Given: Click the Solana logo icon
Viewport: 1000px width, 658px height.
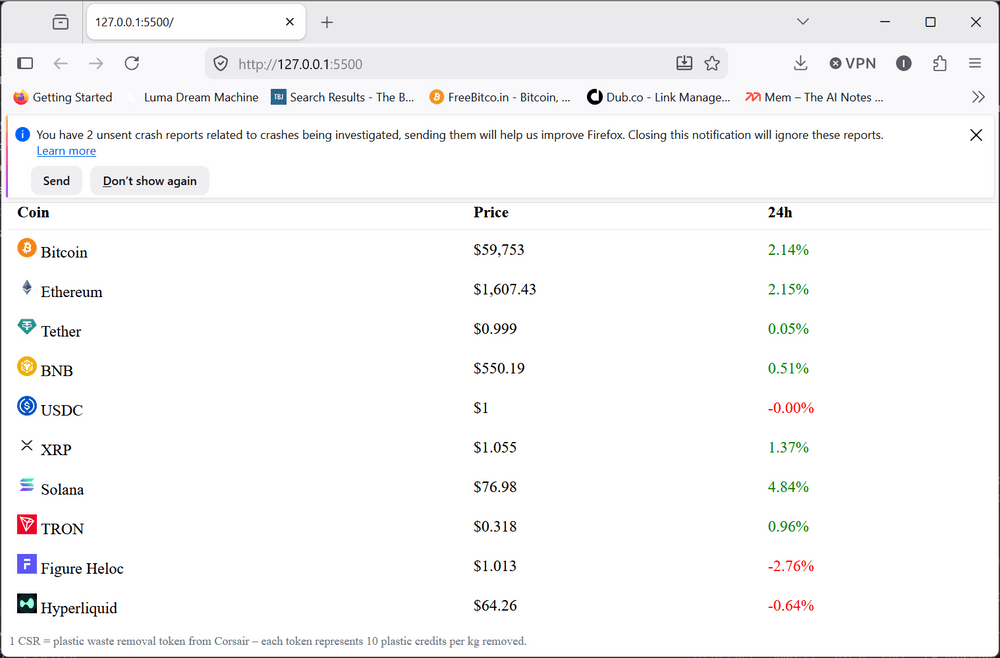Looking at the screenshot, I should (27, 485).
